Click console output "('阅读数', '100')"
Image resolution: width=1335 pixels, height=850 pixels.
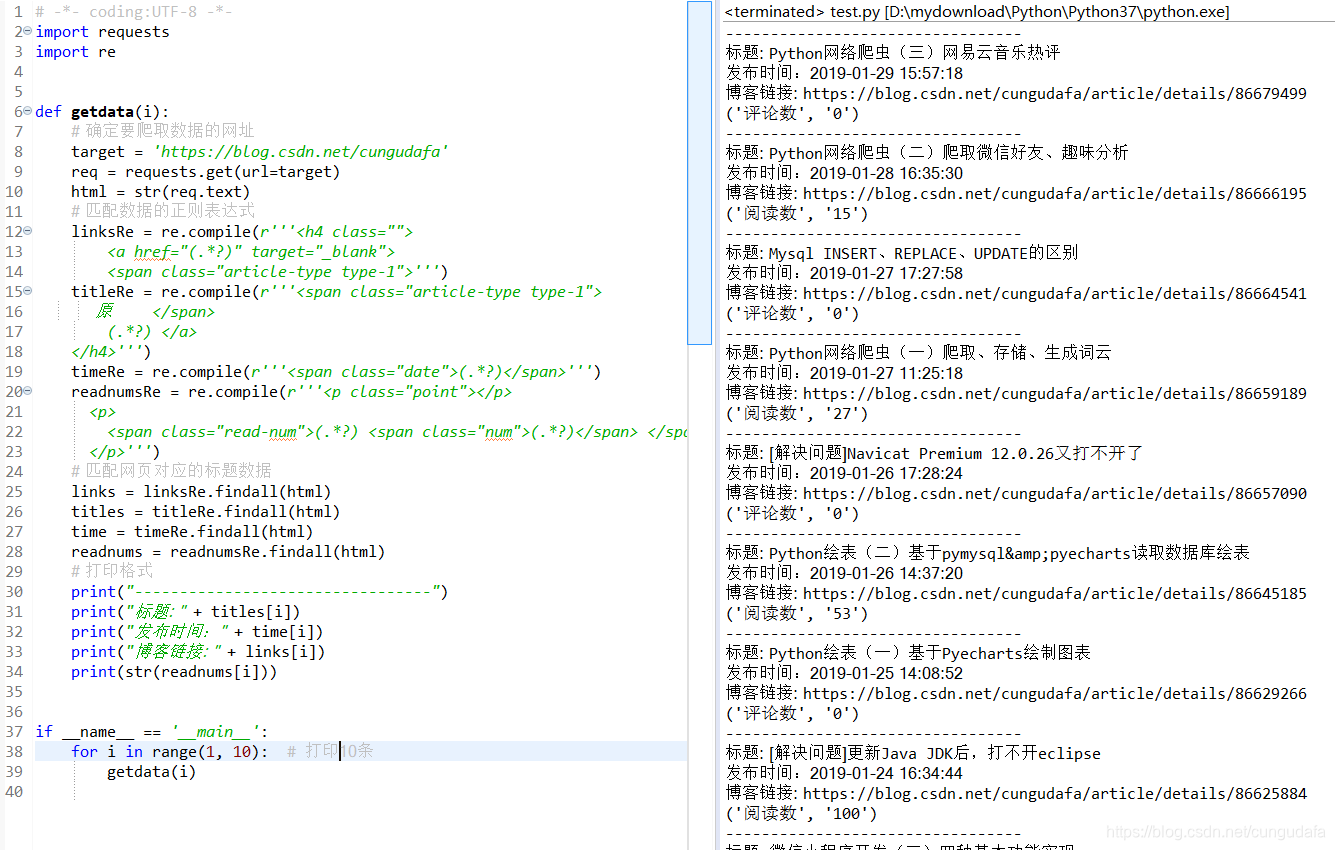click(x=801, y=813)
